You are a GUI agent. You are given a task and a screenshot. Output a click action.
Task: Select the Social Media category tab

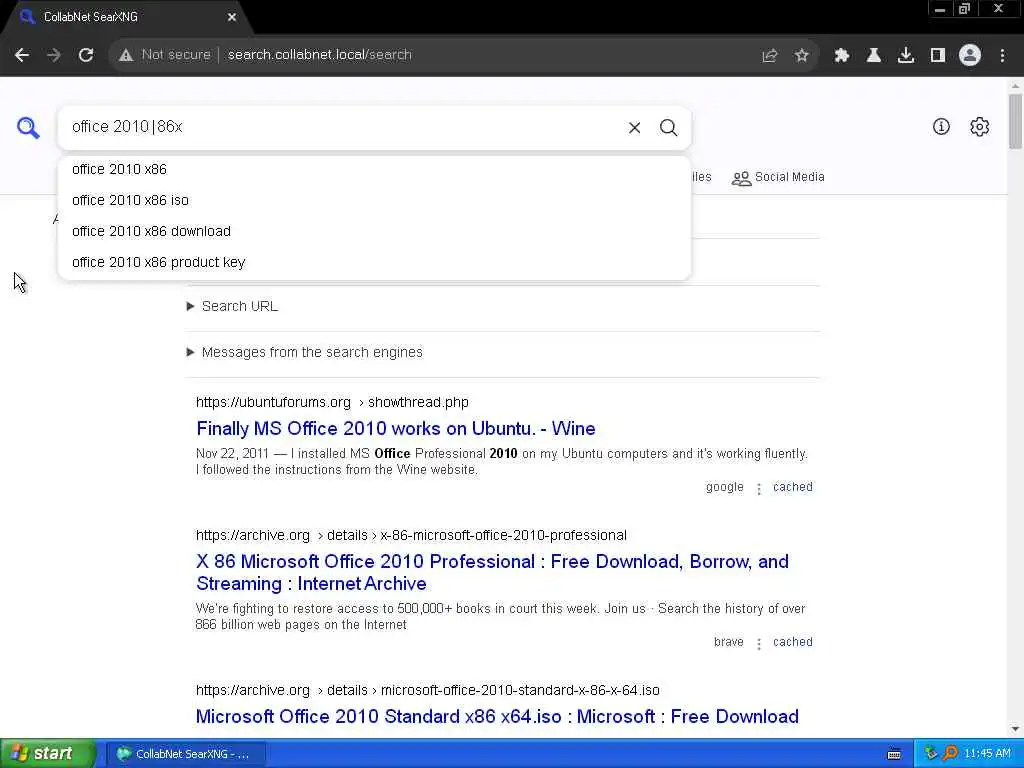[x=778, y=178]
